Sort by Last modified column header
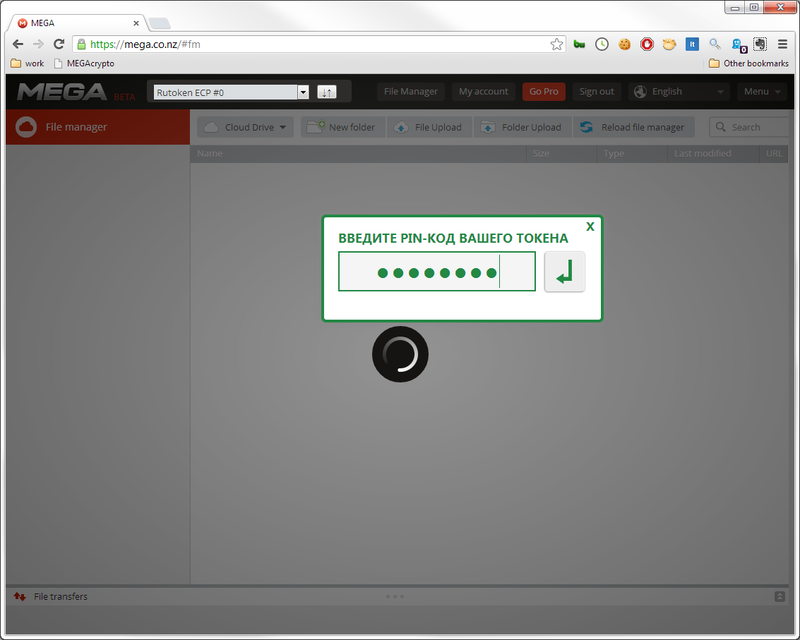Image resolution: width=800 pixels, height=640 pixels. point(713,154)
